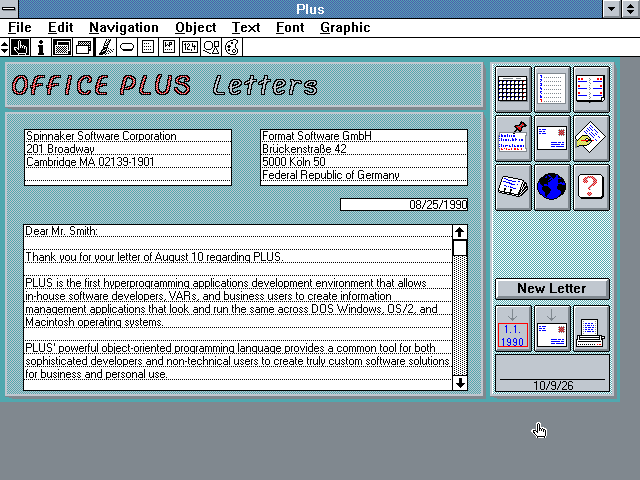Viewport: 640px width, 480px height.
Task: Open the Text menu
Action: 246,28
